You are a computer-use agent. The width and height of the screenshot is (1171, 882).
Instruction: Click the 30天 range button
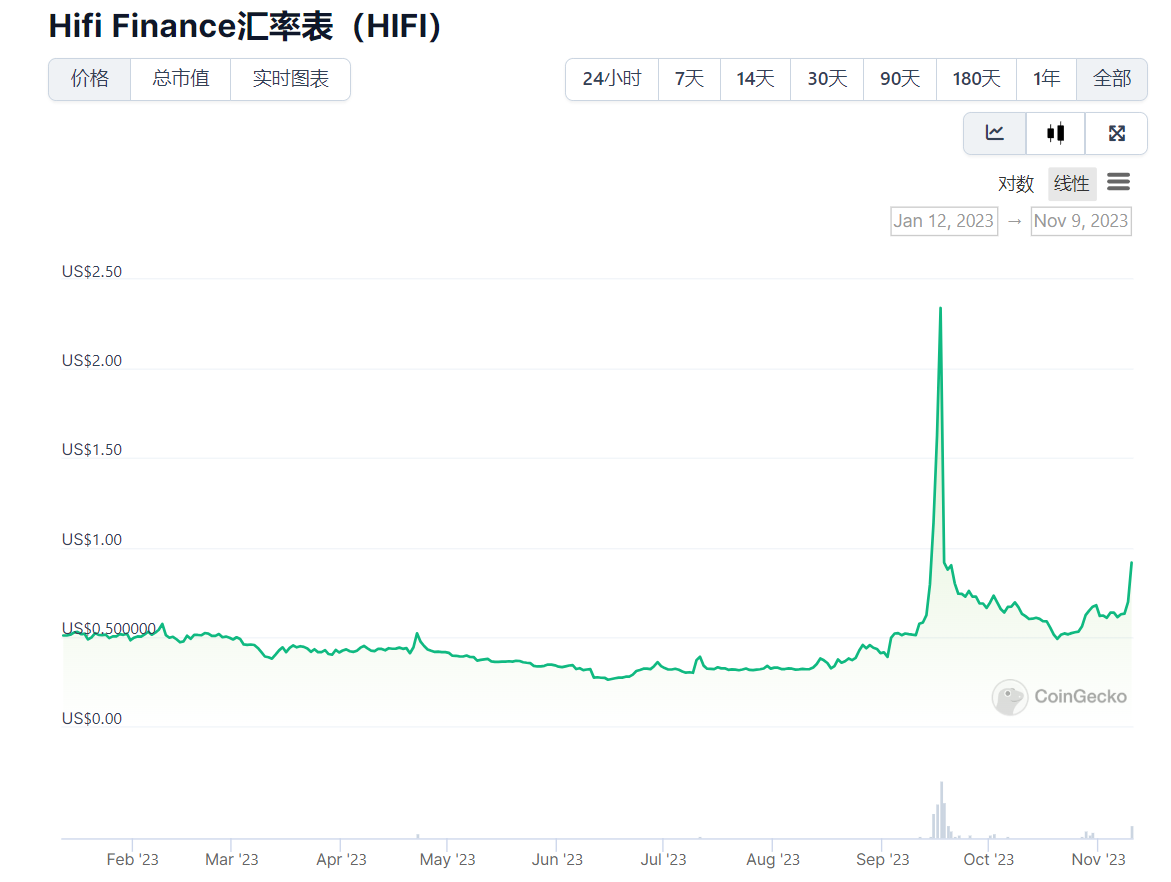[826, 78]
